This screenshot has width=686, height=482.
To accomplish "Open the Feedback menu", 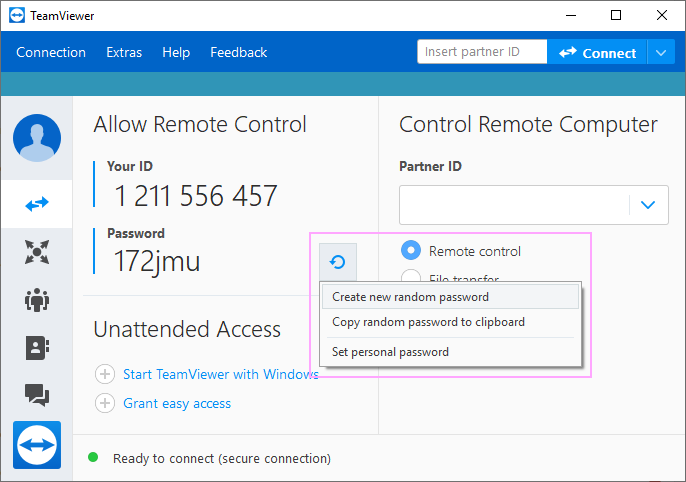I will point(239,52).
